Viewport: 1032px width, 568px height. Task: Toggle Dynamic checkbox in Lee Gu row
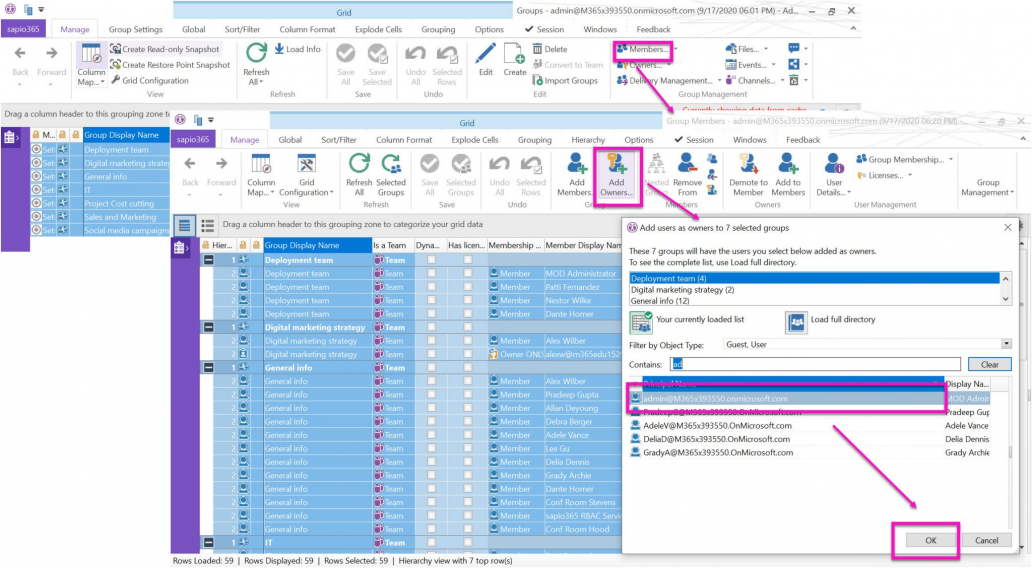coord(431,448)
